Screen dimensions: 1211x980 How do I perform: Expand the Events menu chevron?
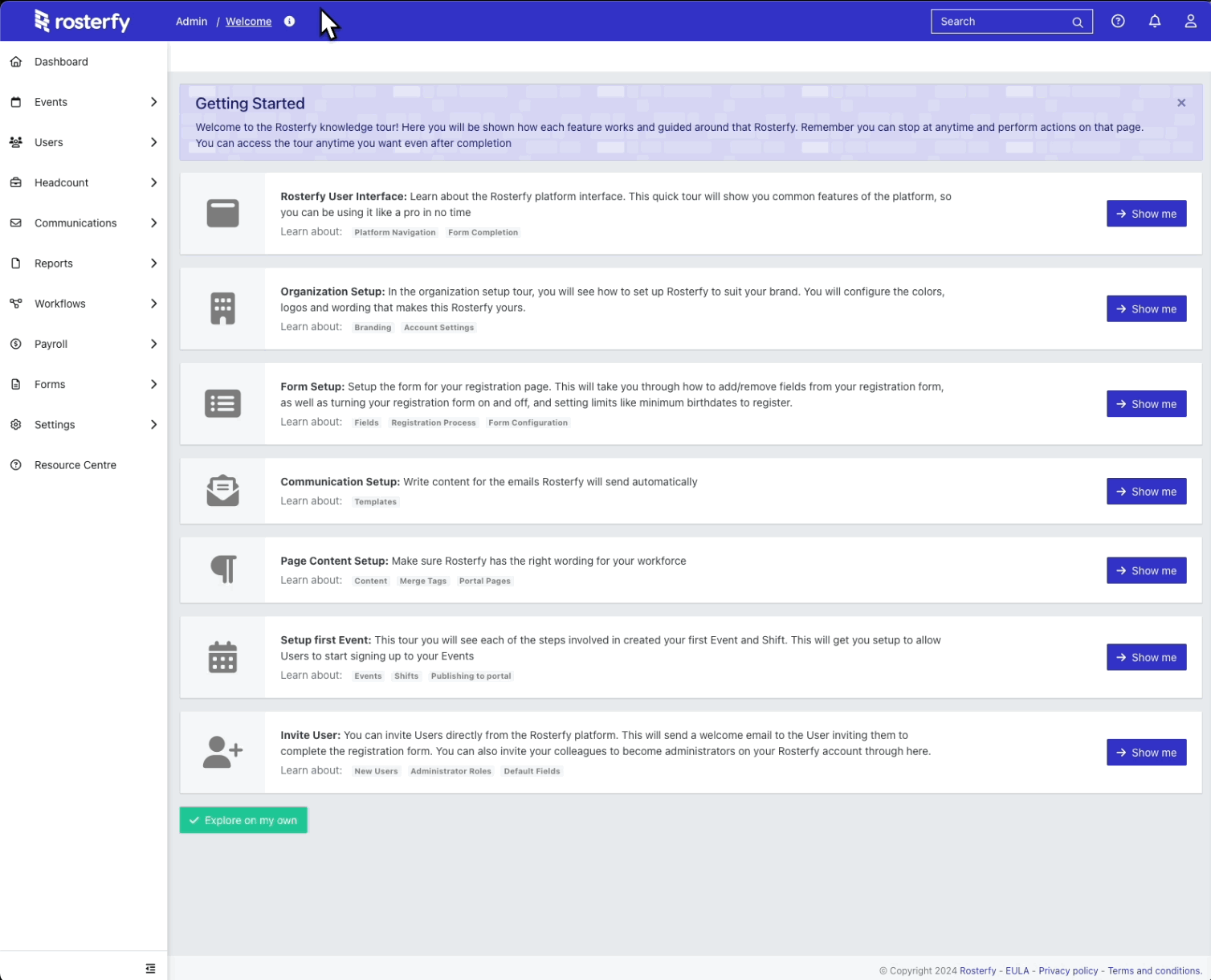pyautogui.click(x=153, y=102)
